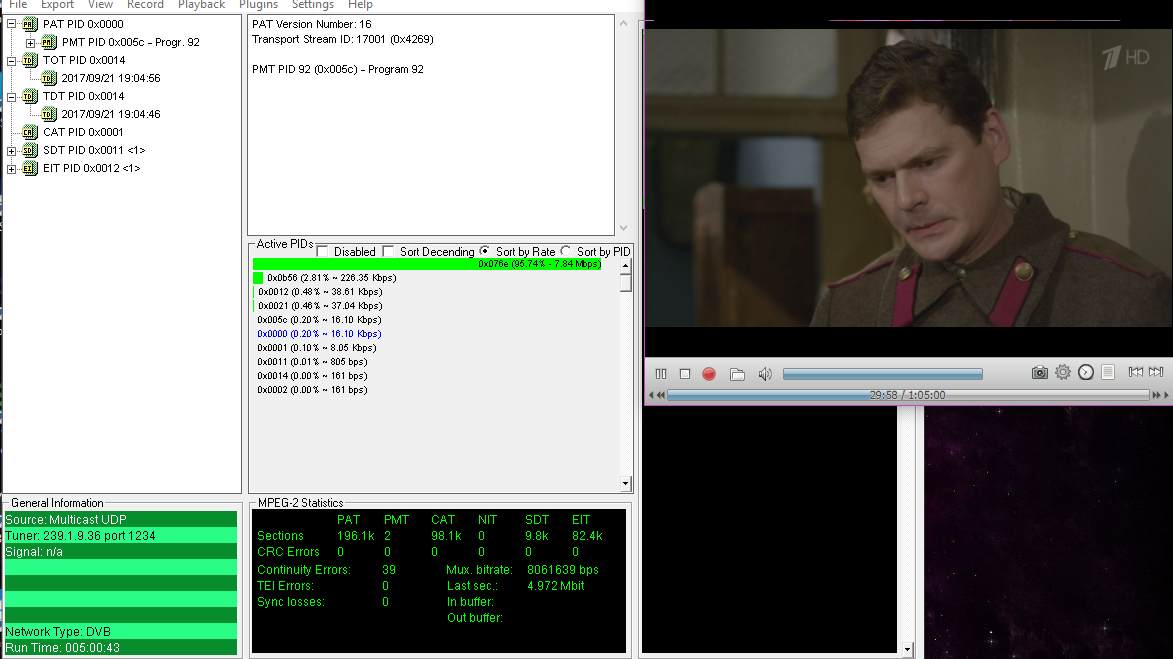Open player settings via the gear icon

[x=1062, y=372]
